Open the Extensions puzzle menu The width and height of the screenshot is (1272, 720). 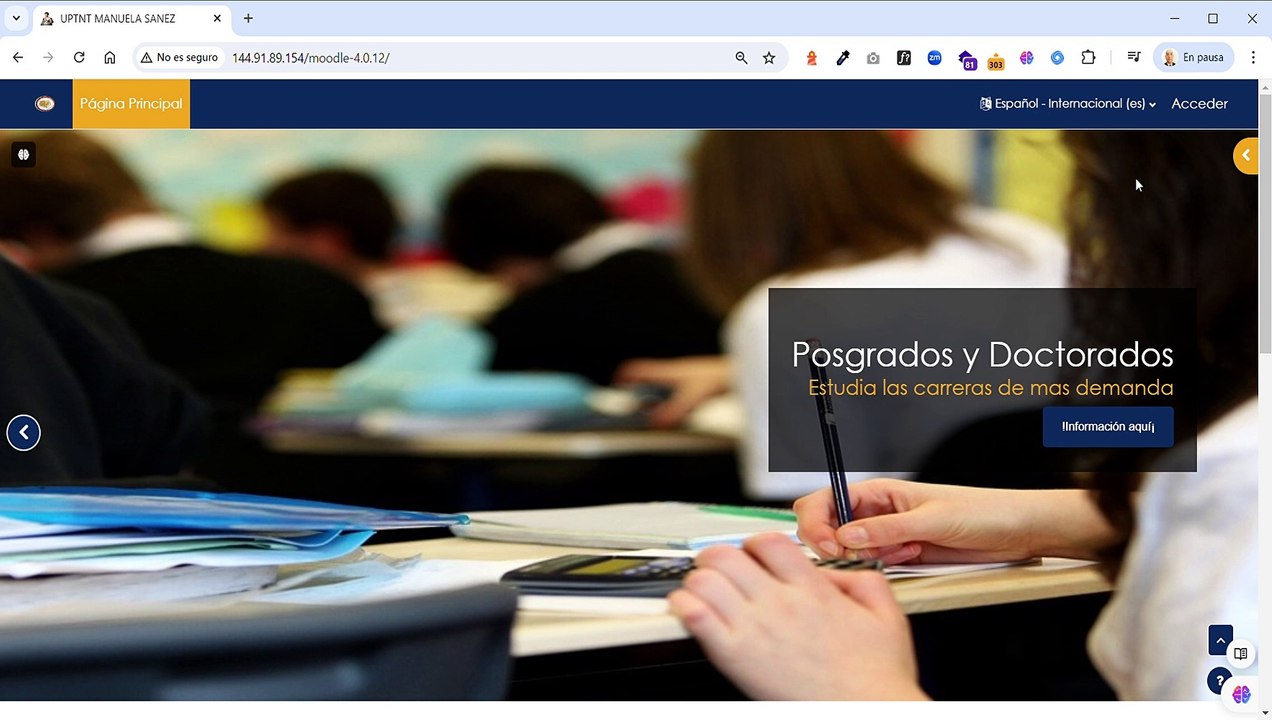(x=1088, y=58)
